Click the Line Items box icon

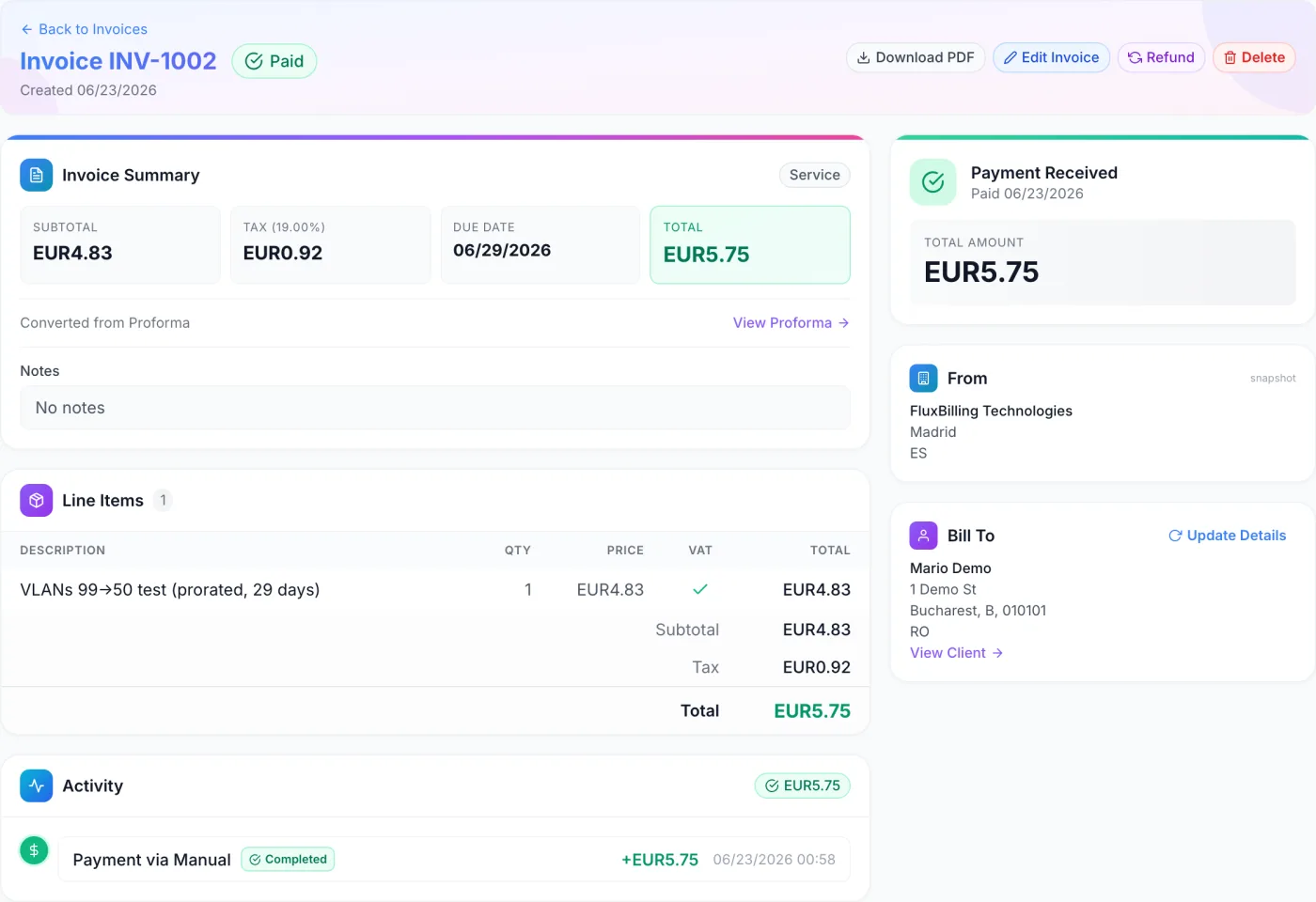tap(37, 501)
